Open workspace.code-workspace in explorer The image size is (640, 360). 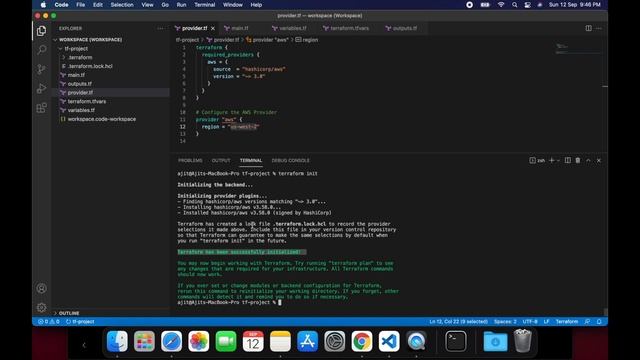click(102, 119)
